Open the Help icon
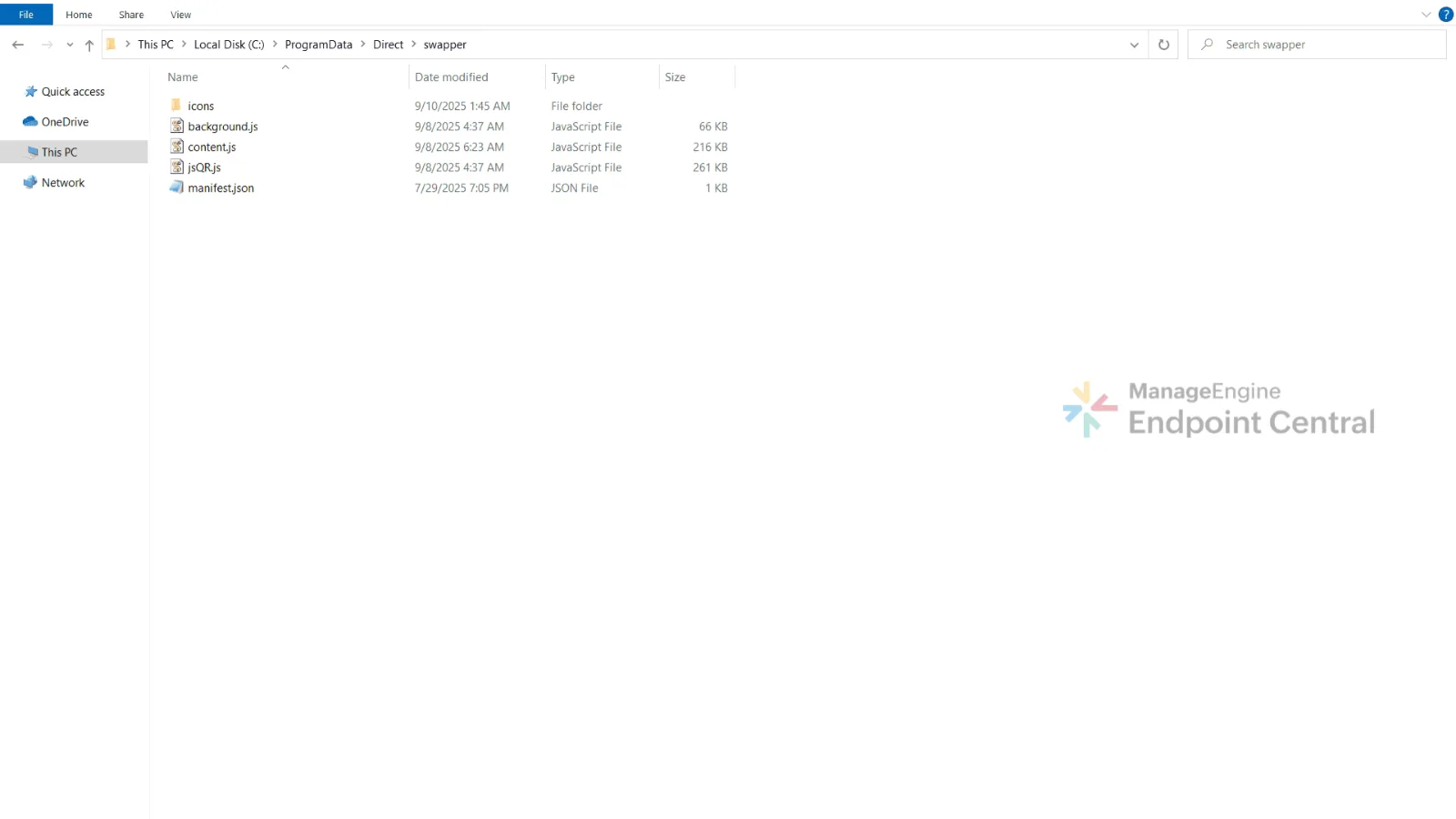 pyautogui.click(x=1445, y=15)
